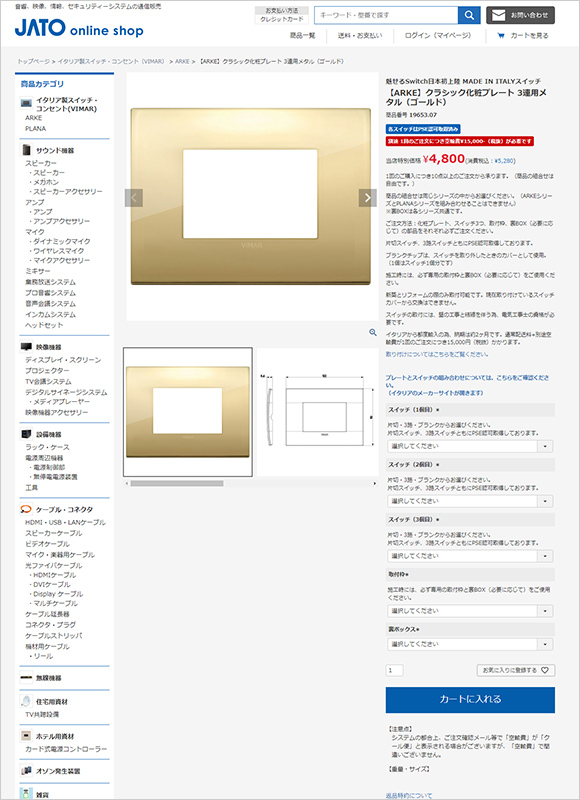Click the 無線機器 category icon
The image size is (580, 800).
(x=26, y=678)
